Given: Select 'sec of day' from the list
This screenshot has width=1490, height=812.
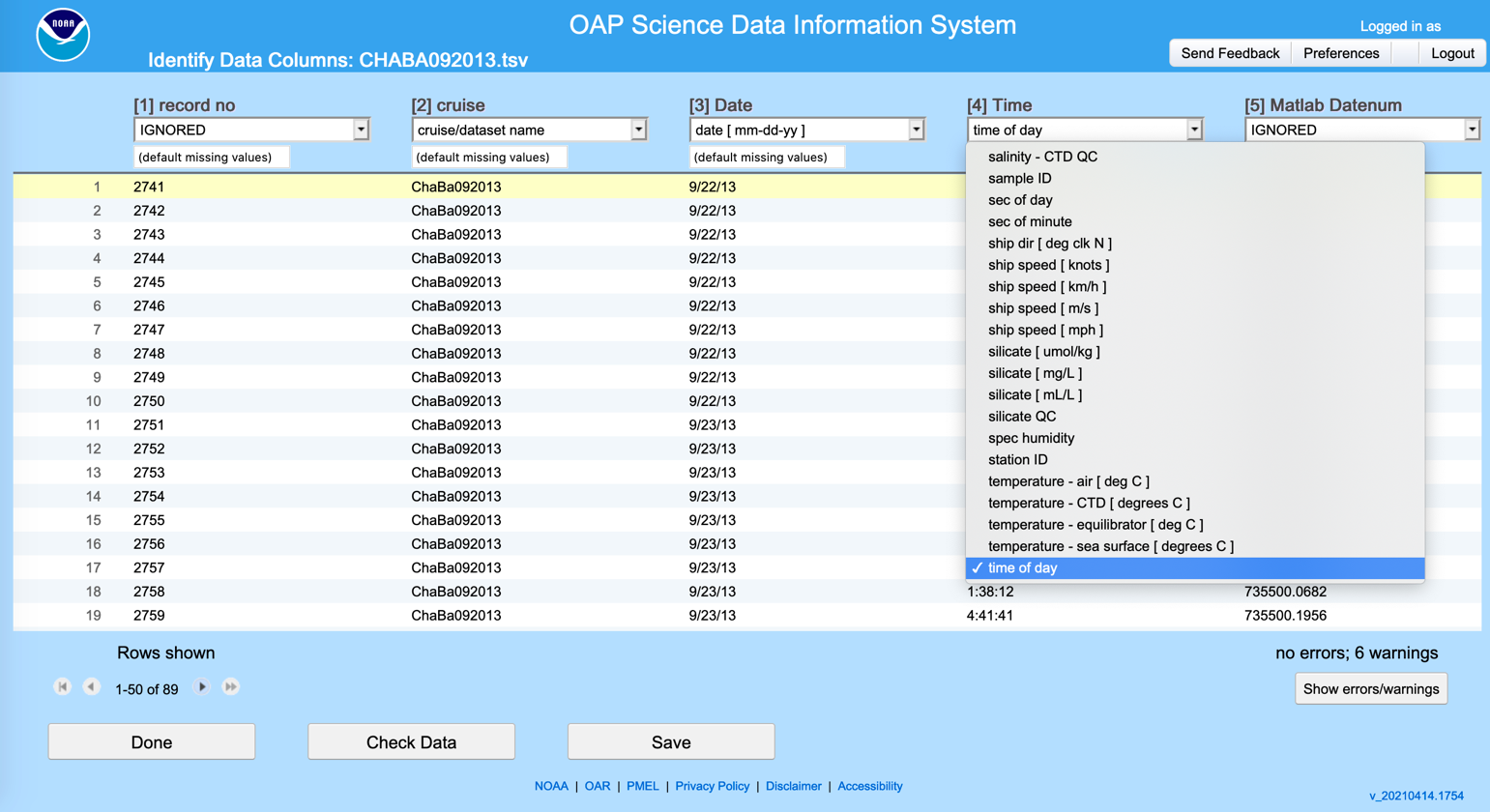Looking at the screenshot, I should pos(1020,200).
